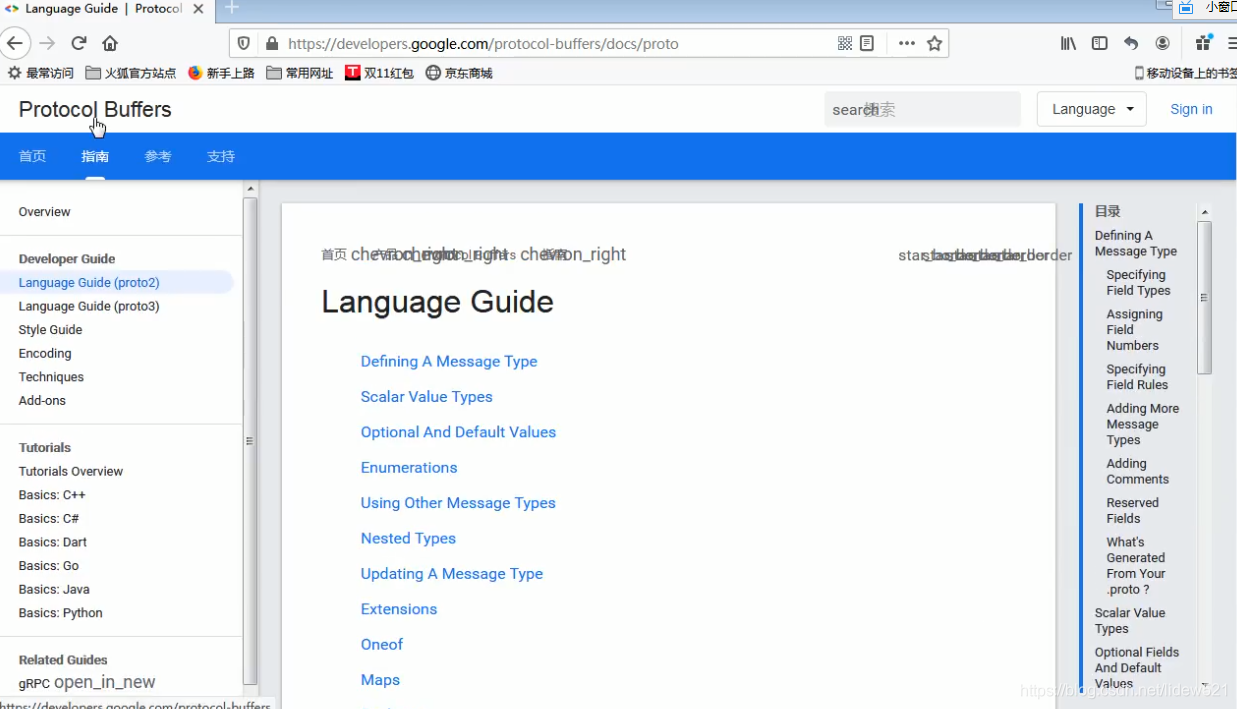Jump to Scalar Value Types in page list
Viewport: 1237px width, 709px height.
[427, 397]
